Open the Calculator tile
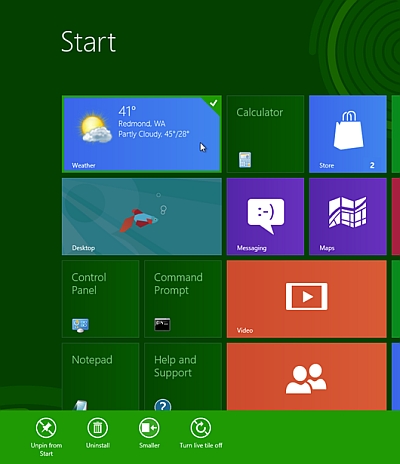 pos(265,134)
